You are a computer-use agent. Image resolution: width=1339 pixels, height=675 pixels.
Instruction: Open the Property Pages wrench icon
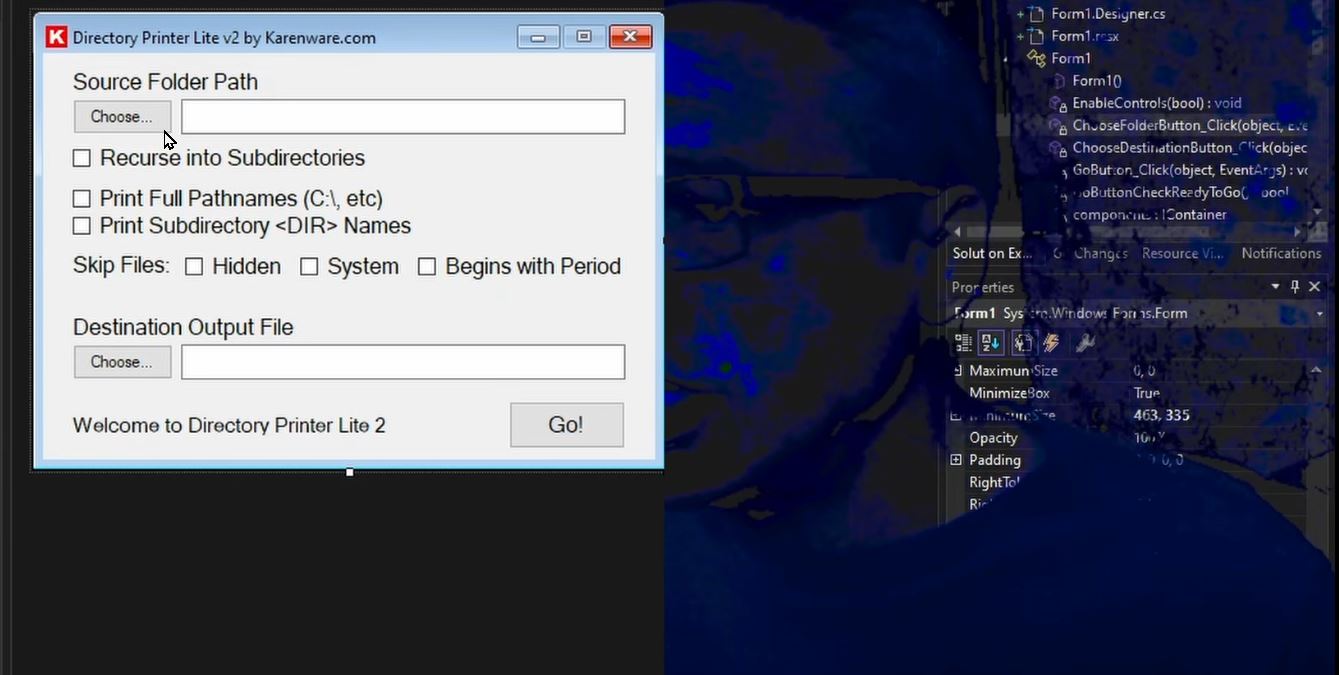point(1085,343)
